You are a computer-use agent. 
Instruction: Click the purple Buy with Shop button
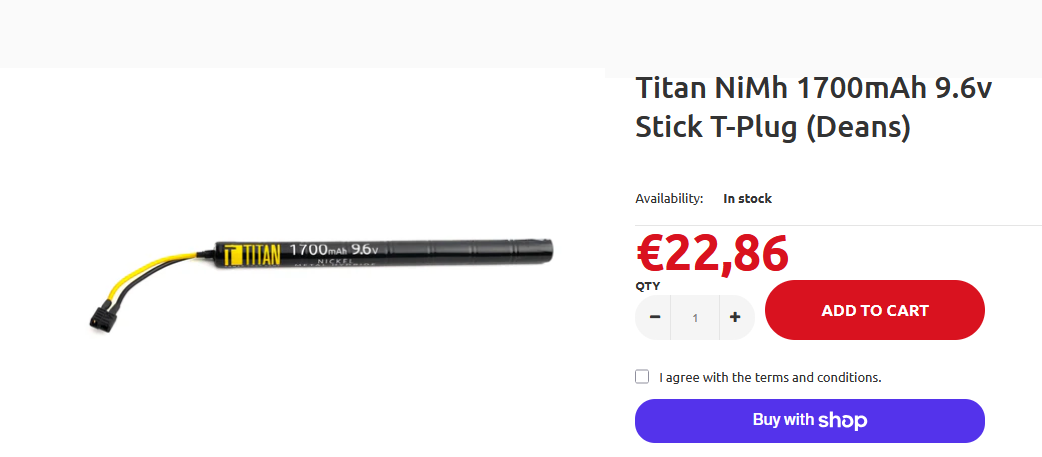(x=809, y=421)
